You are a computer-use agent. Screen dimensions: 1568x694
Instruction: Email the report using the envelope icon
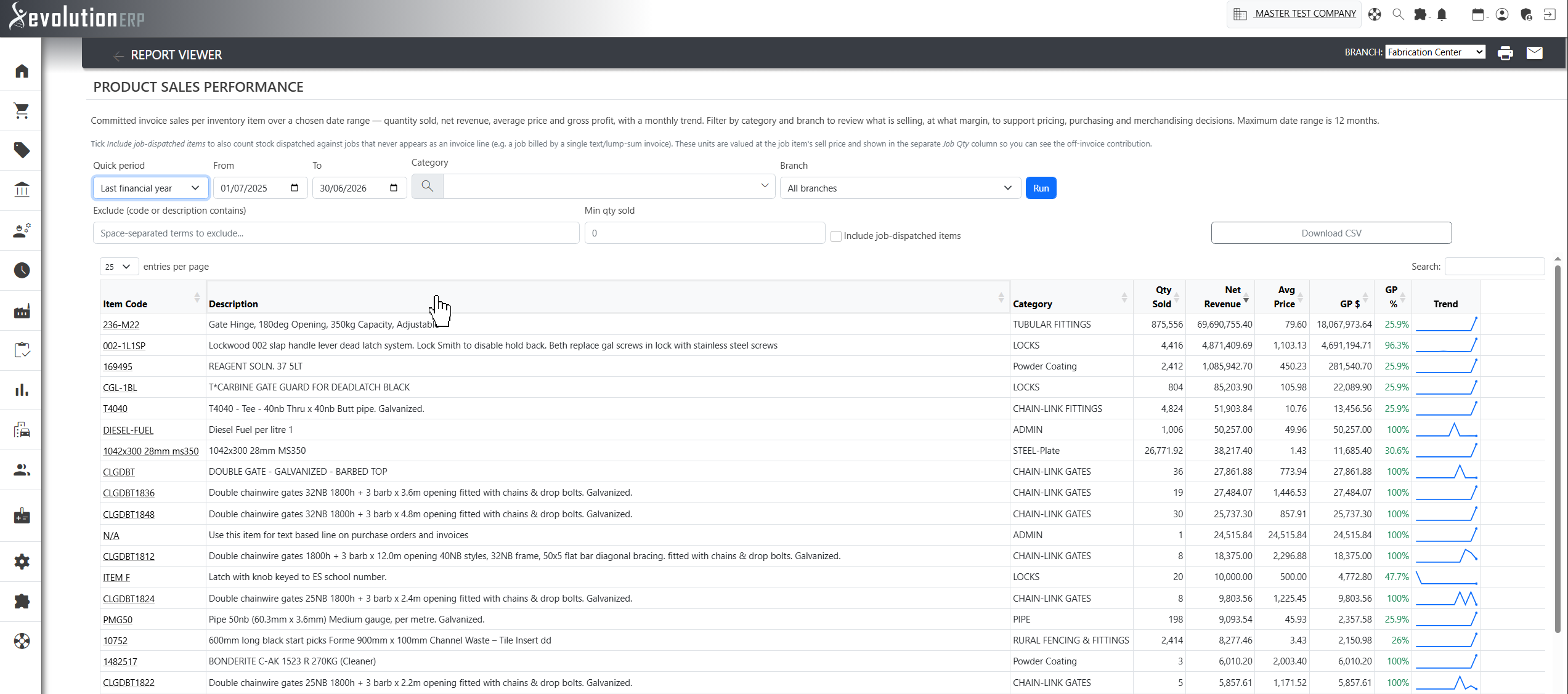1534,53
